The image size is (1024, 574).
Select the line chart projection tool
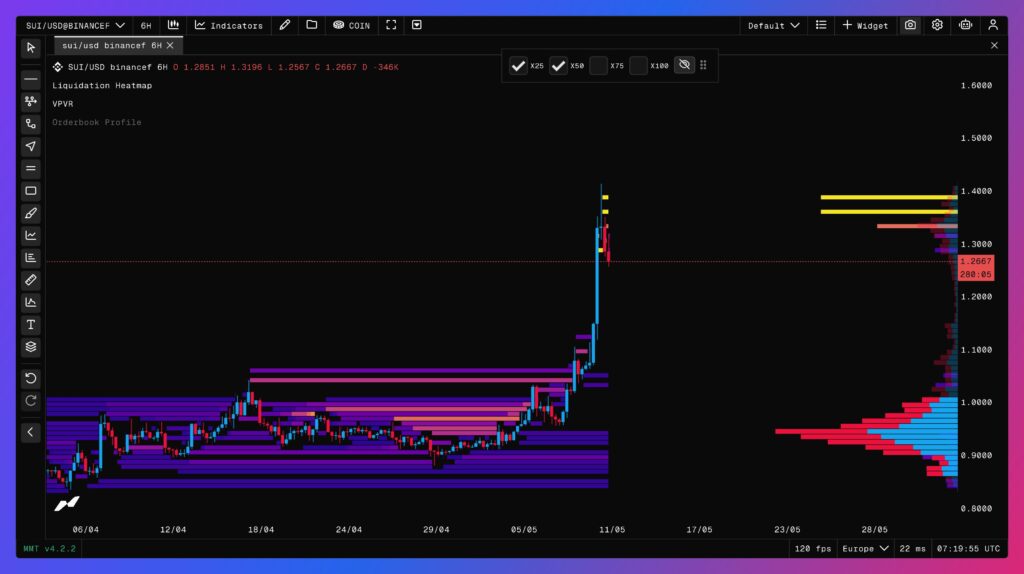31,235
